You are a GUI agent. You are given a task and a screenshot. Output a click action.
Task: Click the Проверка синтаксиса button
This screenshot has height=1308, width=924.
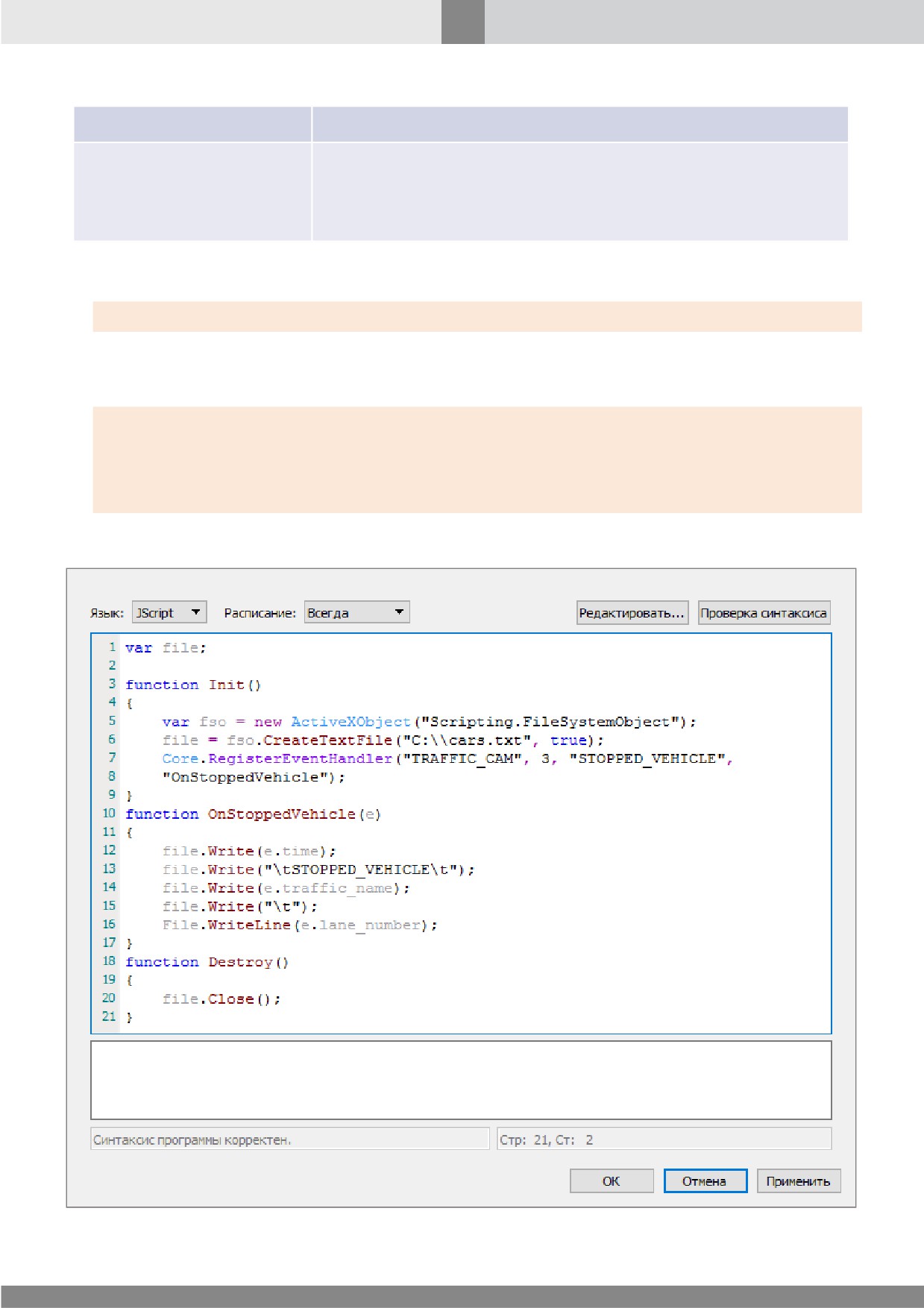pos(764,613)
